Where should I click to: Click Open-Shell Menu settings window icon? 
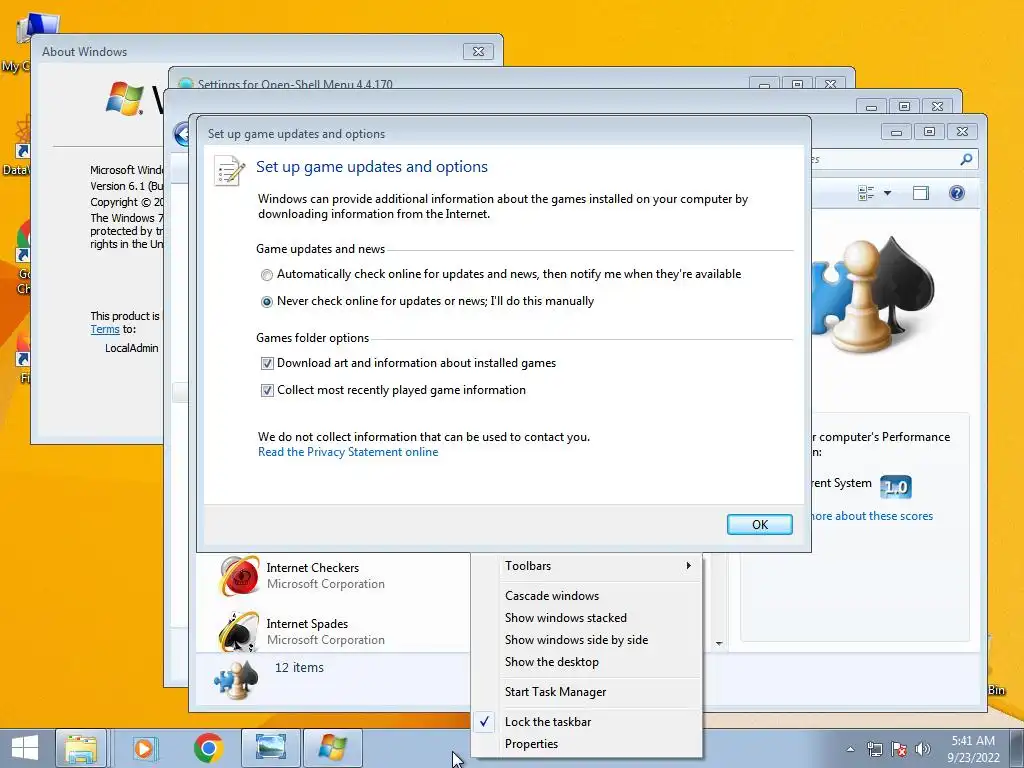coord(186,84)
